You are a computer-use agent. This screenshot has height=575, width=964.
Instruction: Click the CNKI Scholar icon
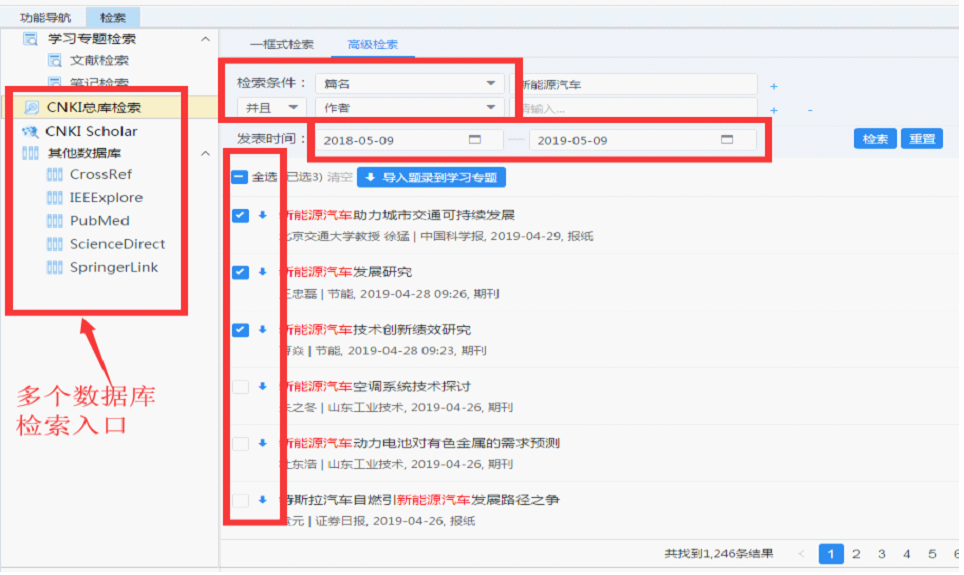(x=30, y=132)
